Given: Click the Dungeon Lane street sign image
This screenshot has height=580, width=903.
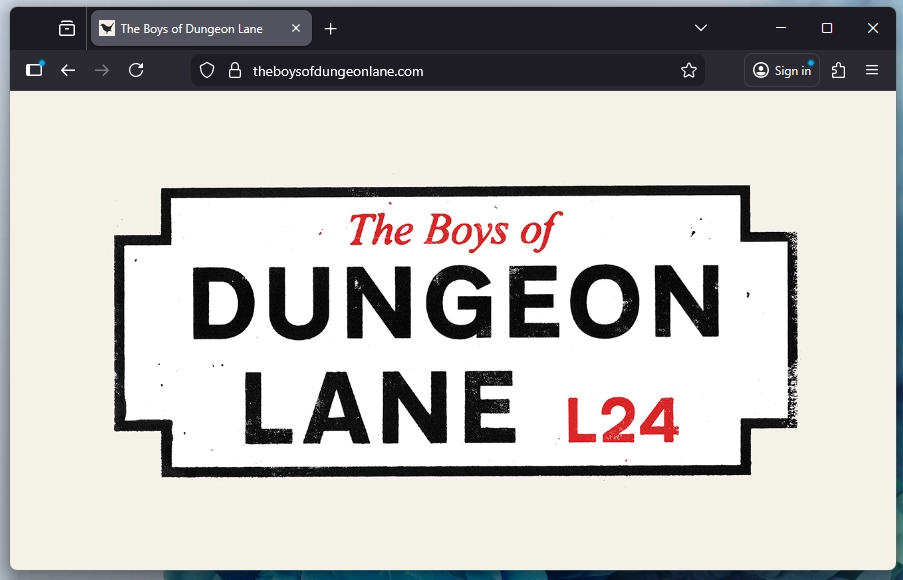Looking at the screenshot, I should click(x=455, y=330).
